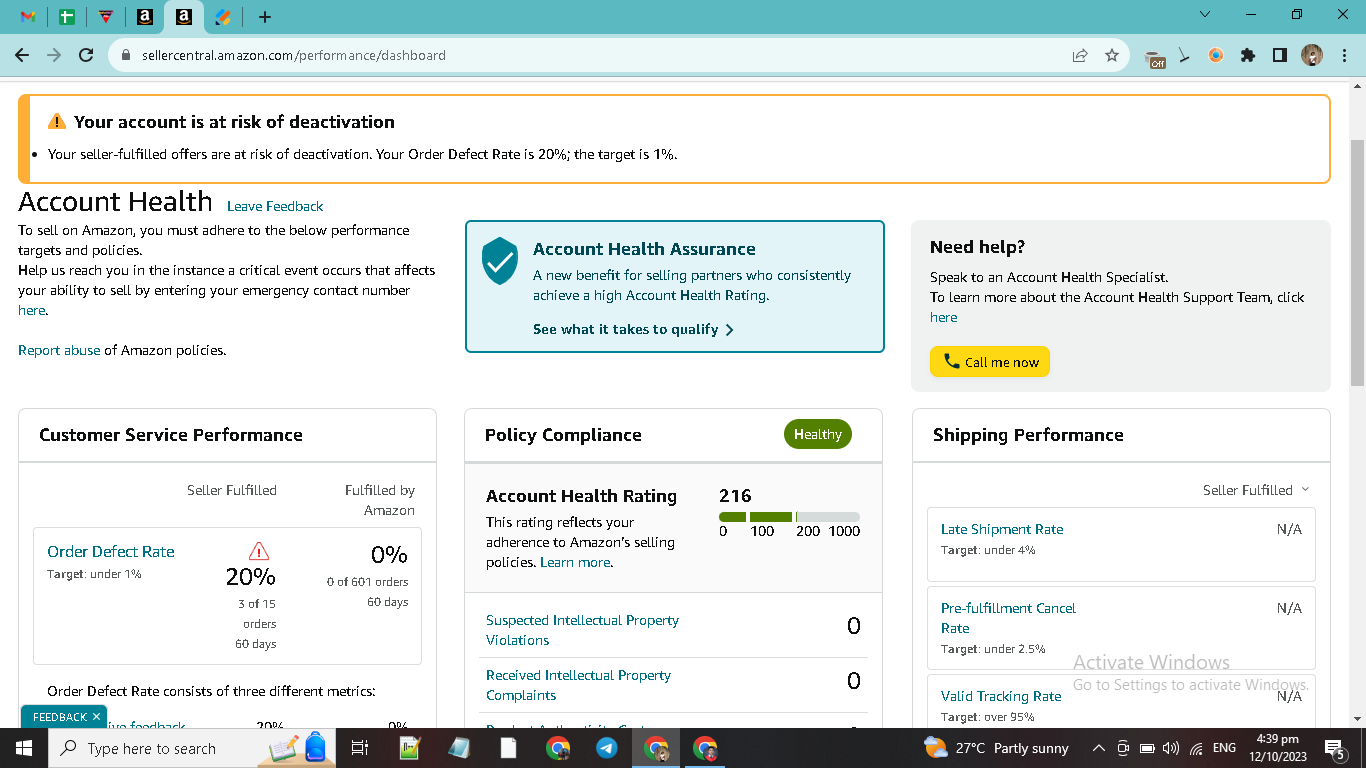The width and height of the screenshot is (1366, 768).
Task: Click 'here' link under Need help
Action: [943, 317]
